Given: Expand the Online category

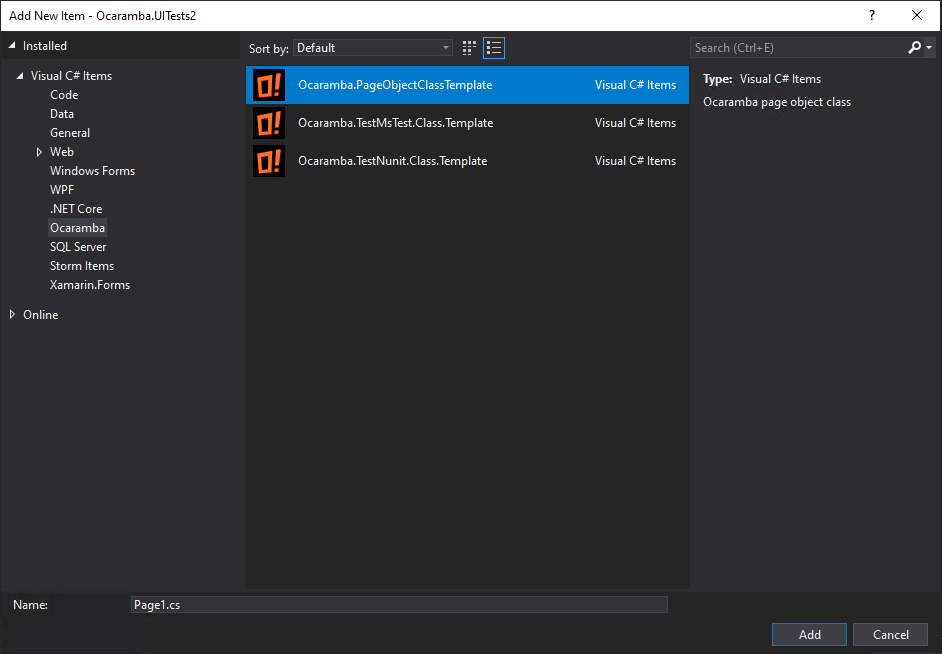Looking at the screenshot, I should (x=12, y=315).
